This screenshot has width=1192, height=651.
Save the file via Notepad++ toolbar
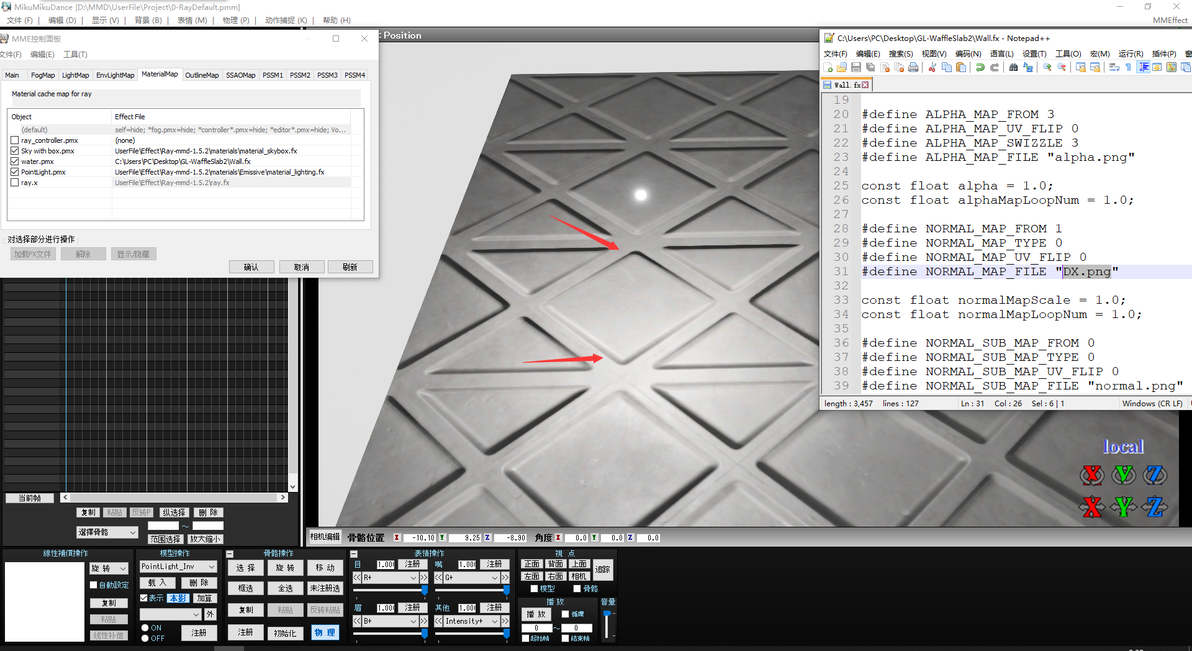tap(856, 67)
